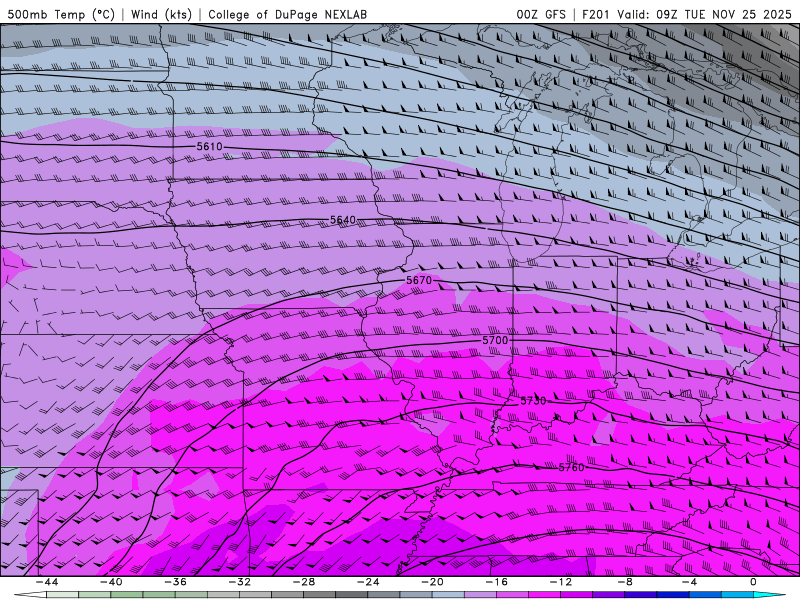Click the -44 colorbar scale value
Screen dimensions: 800x600
coord(47,582)
